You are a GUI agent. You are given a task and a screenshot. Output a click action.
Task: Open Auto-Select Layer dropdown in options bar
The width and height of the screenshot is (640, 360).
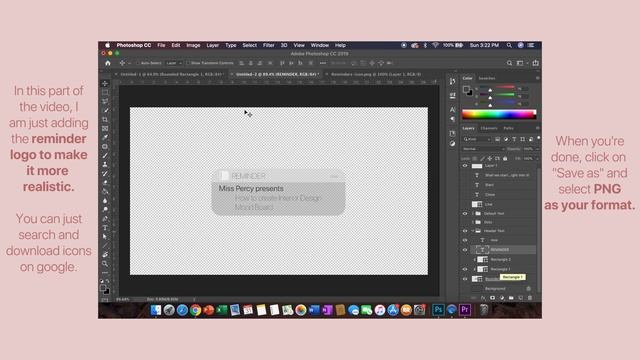(x=174, y=63)
